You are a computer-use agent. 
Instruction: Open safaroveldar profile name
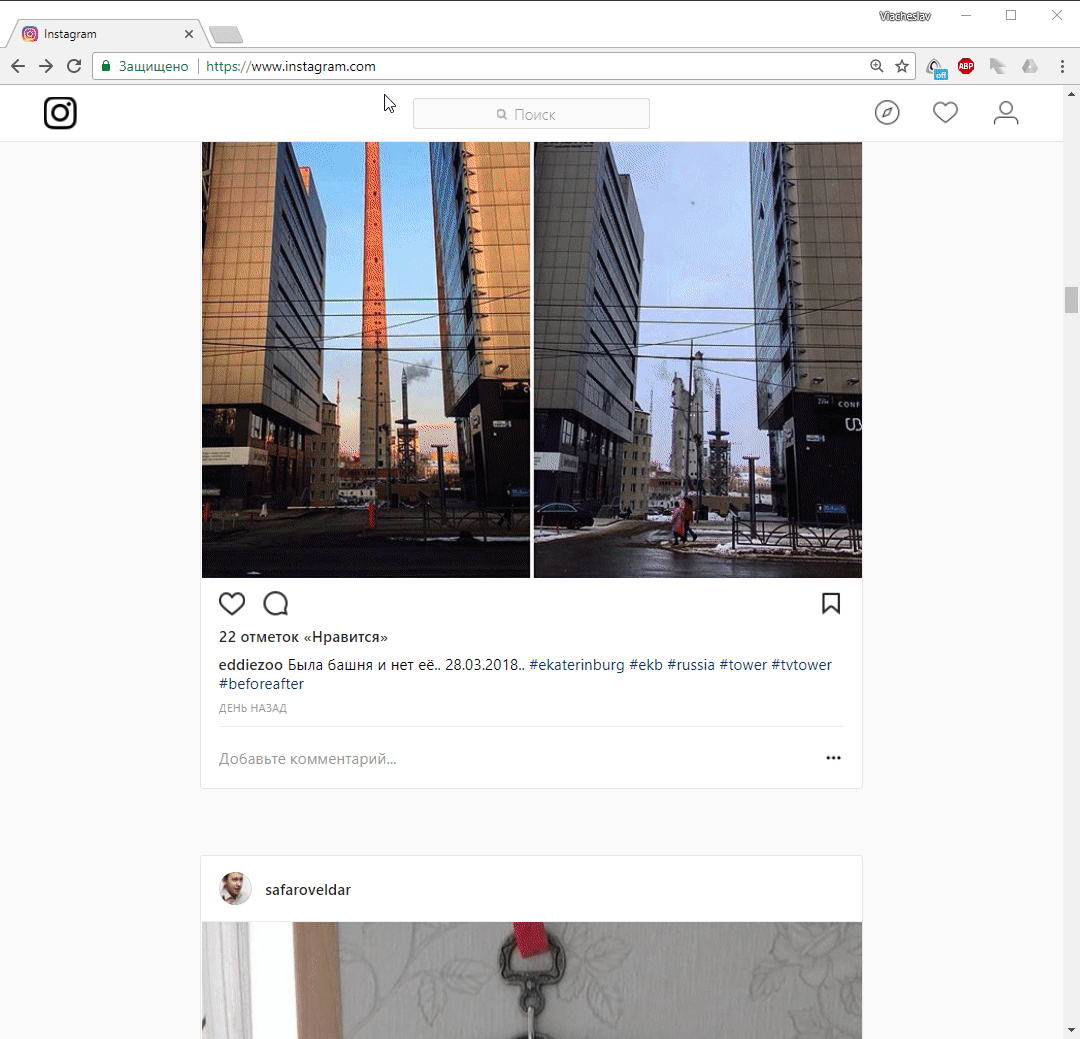[x=308, y=890]
